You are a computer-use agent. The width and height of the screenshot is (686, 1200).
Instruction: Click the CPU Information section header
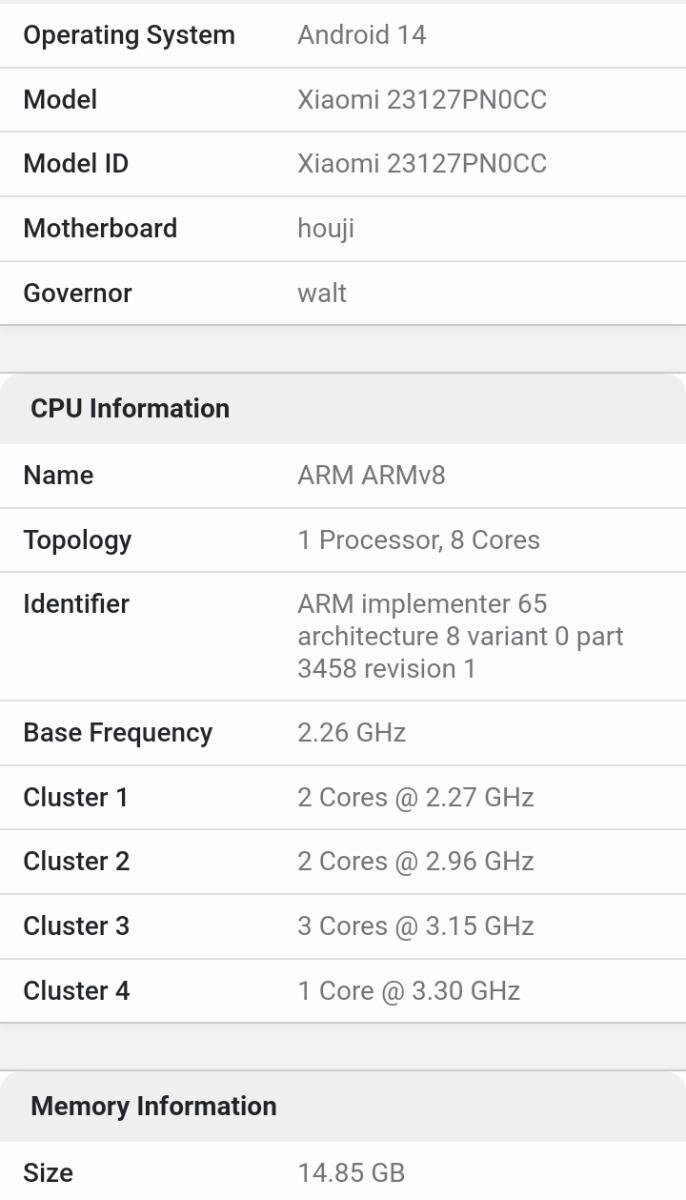tap(130, 408)
